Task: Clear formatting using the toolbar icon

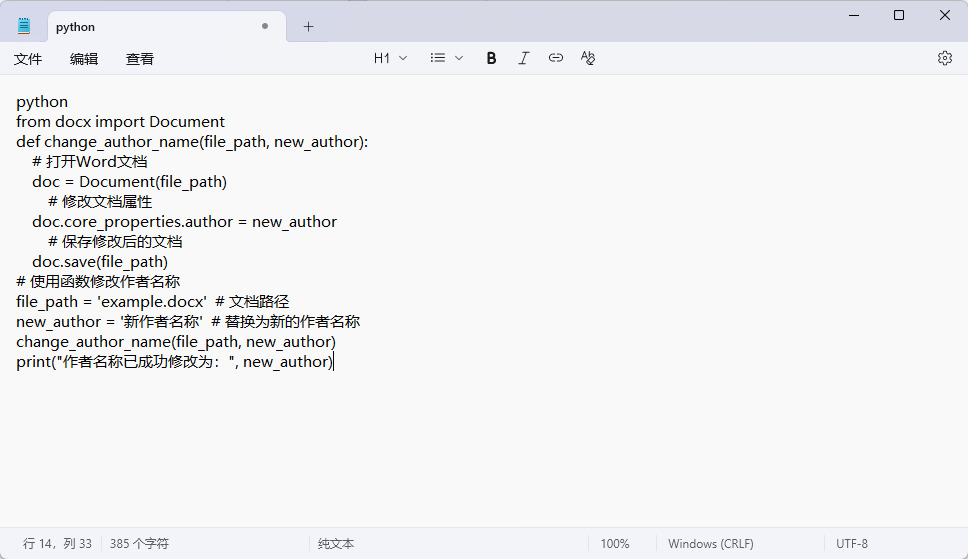Action: 588,58
